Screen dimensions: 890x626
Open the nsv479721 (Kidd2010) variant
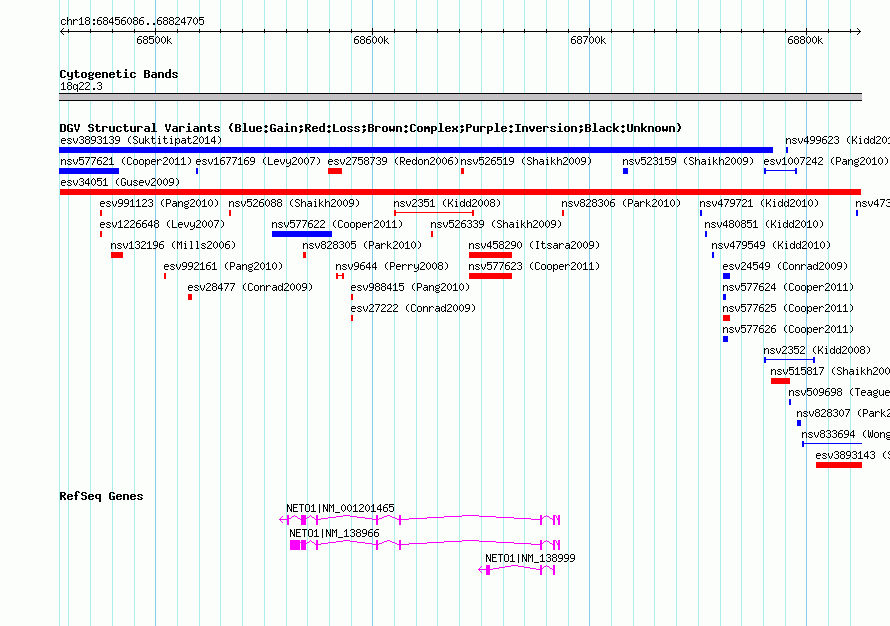pos(759,203)
